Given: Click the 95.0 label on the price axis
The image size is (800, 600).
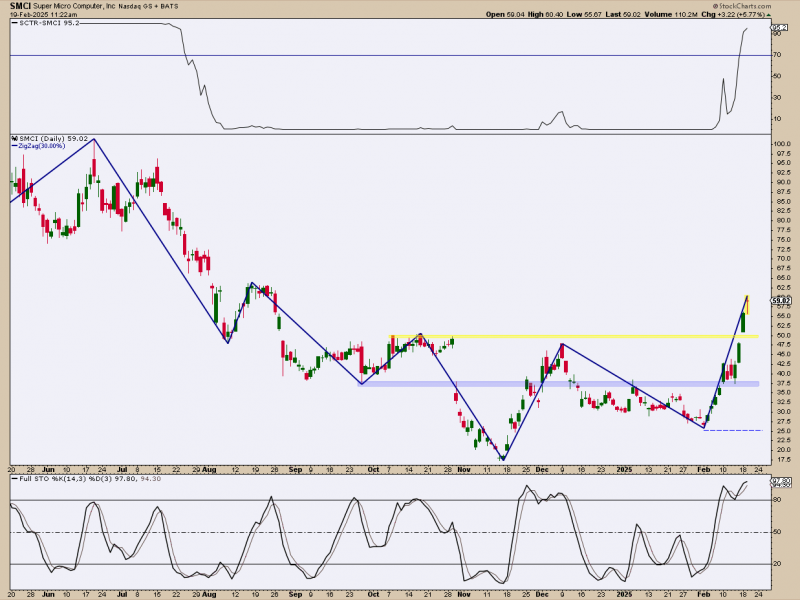Looking at the screenshot, I should [x=782, y=163].
